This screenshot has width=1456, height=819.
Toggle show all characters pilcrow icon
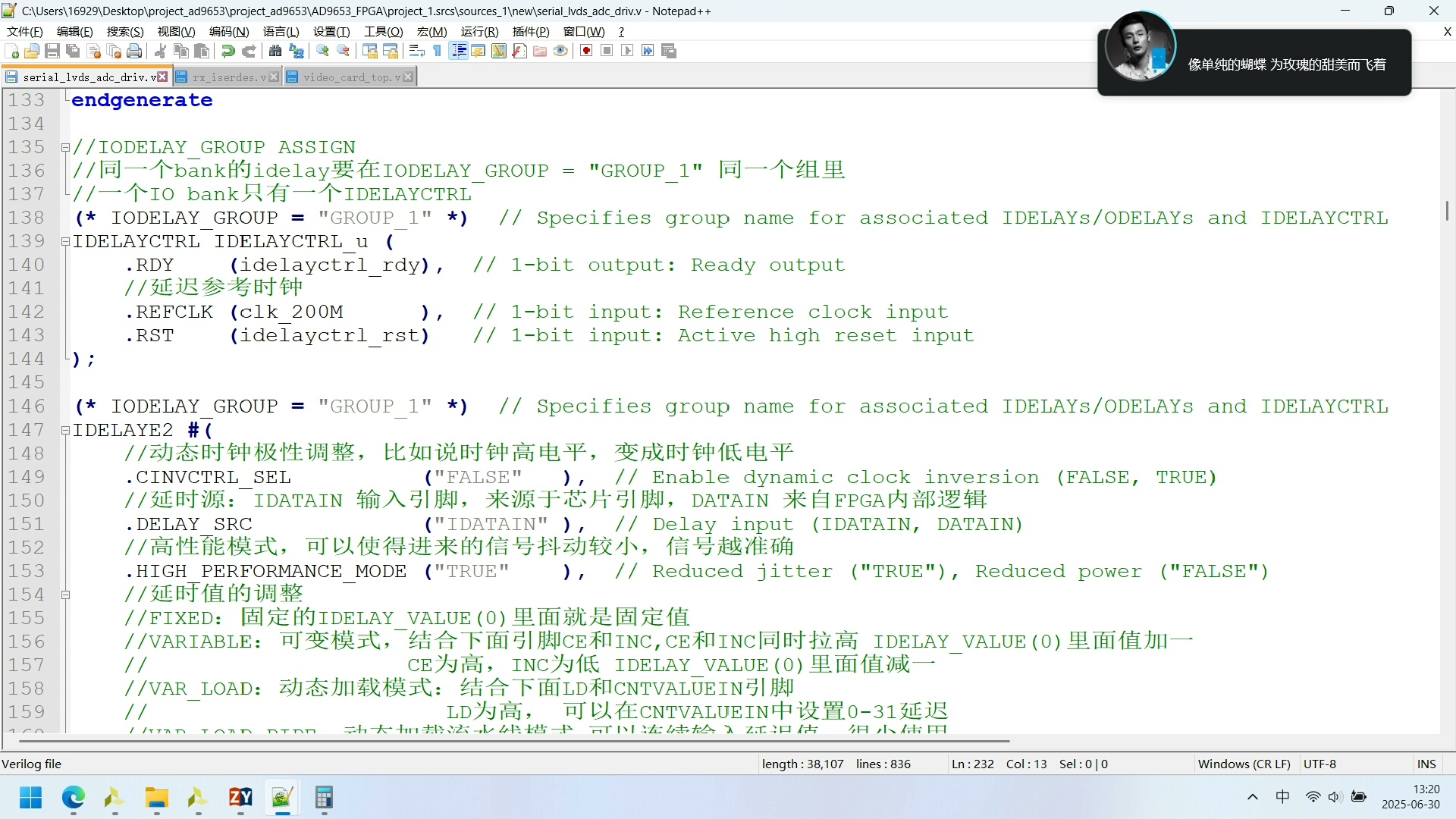click(438, 51)
